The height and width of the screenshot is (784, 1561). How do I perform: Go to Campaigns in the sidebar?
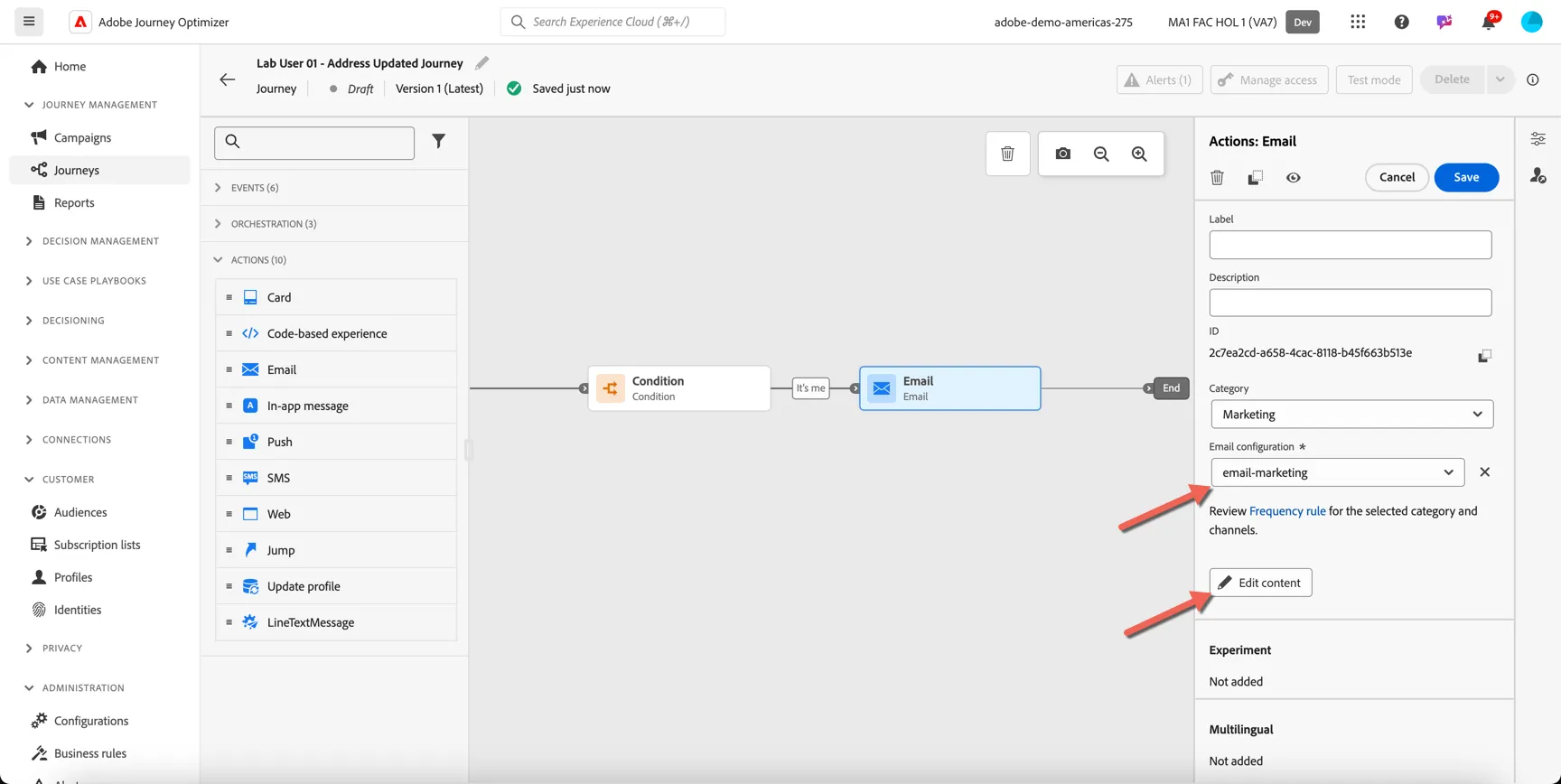tap(82, 137)
